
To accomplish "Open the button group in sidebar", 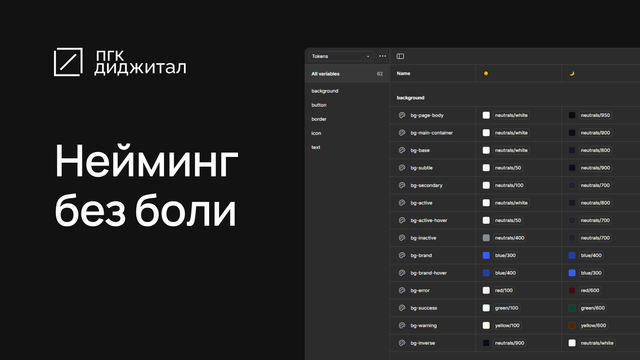I will [x=319, y=105].
